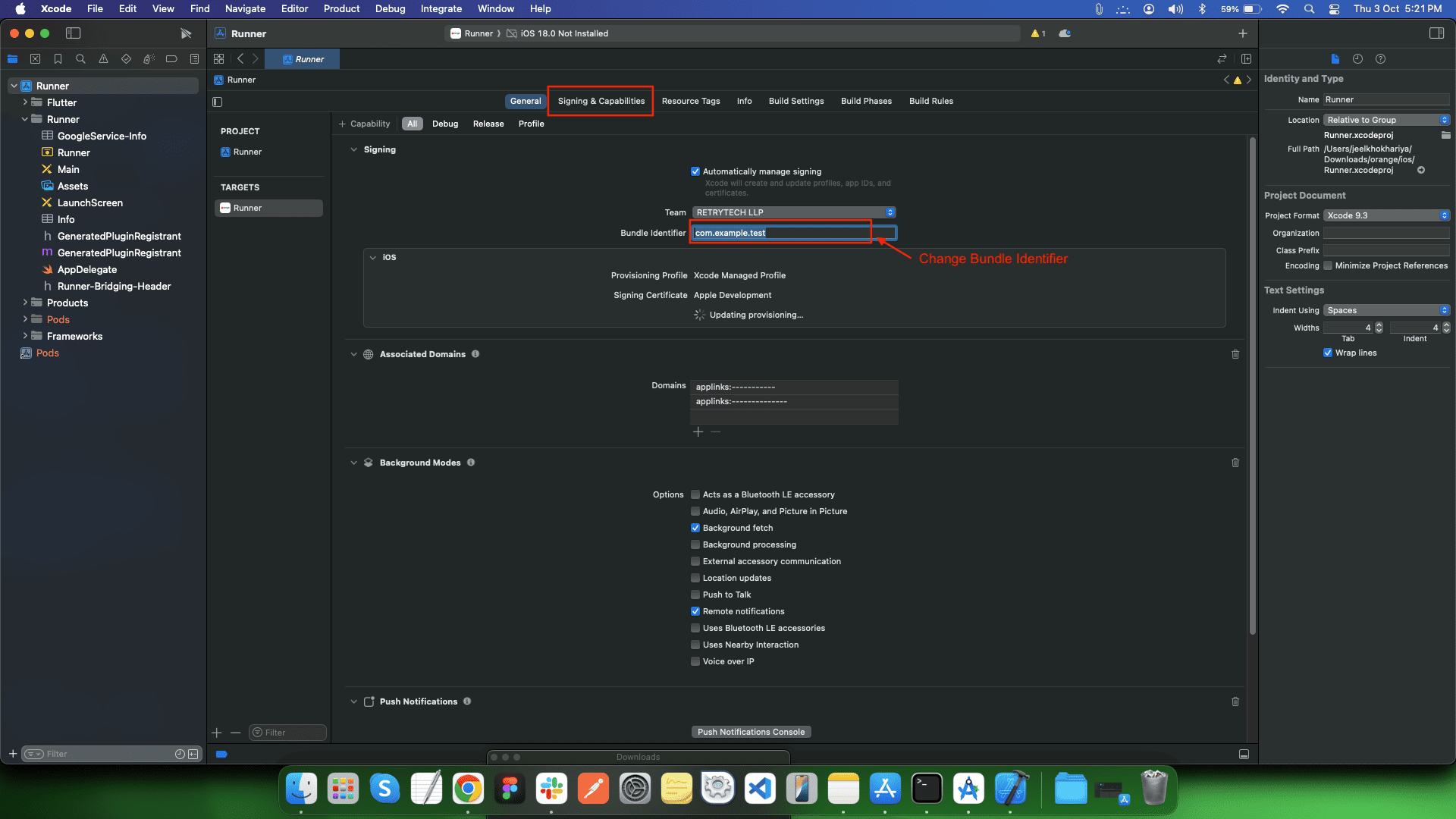The height and width of the screenshot is (819, 1456).
Task: Open the Team dropdown RETRYTECH LLP
Action: point(793,212)
